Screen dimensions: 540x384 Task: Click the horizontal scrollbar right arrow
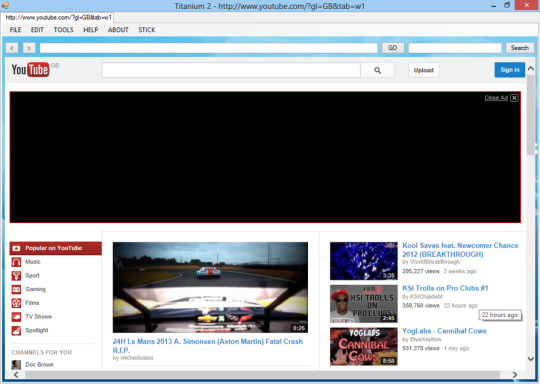515,374
